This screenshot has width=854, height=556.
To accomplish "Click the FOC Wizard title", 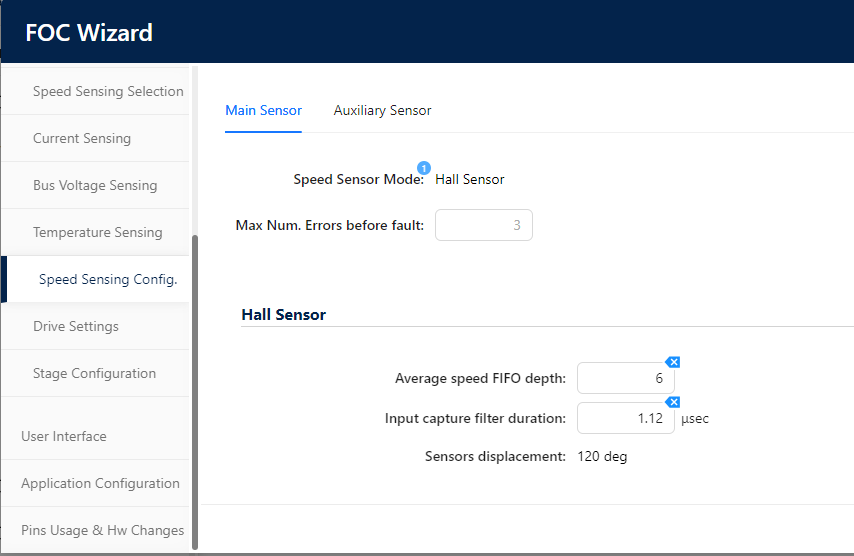I will (x=89, y=32).
